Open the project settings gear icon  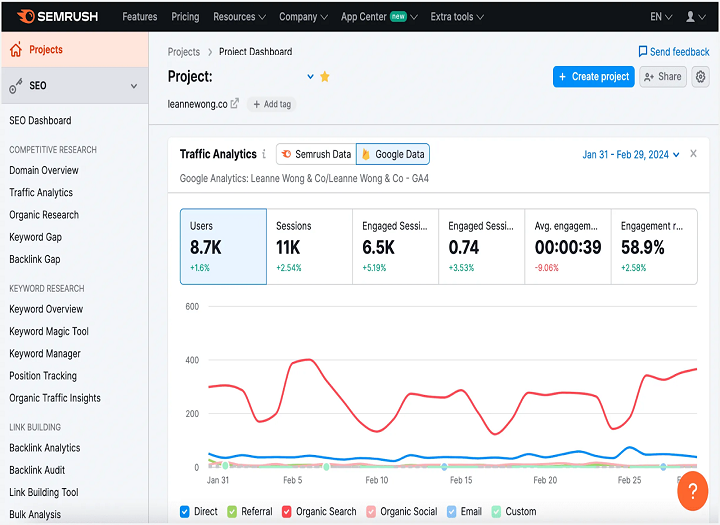click(x=700, y=77)
